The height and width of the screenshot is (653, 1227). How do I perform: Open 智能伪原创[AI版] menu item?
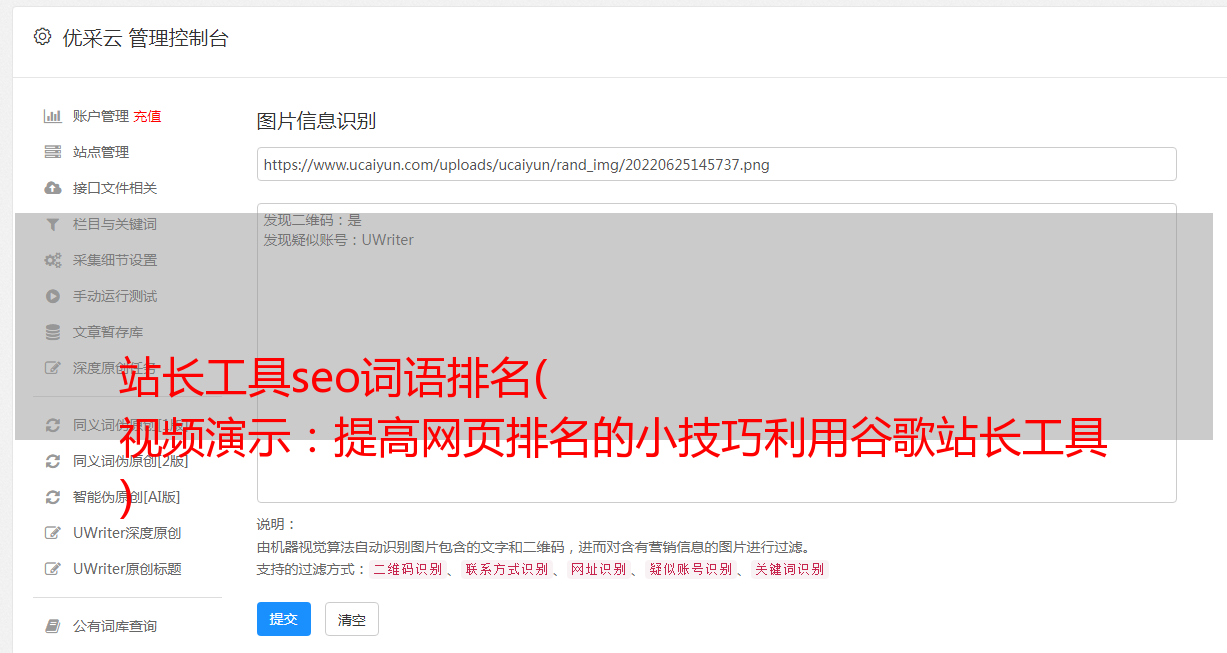pos(126,497)
